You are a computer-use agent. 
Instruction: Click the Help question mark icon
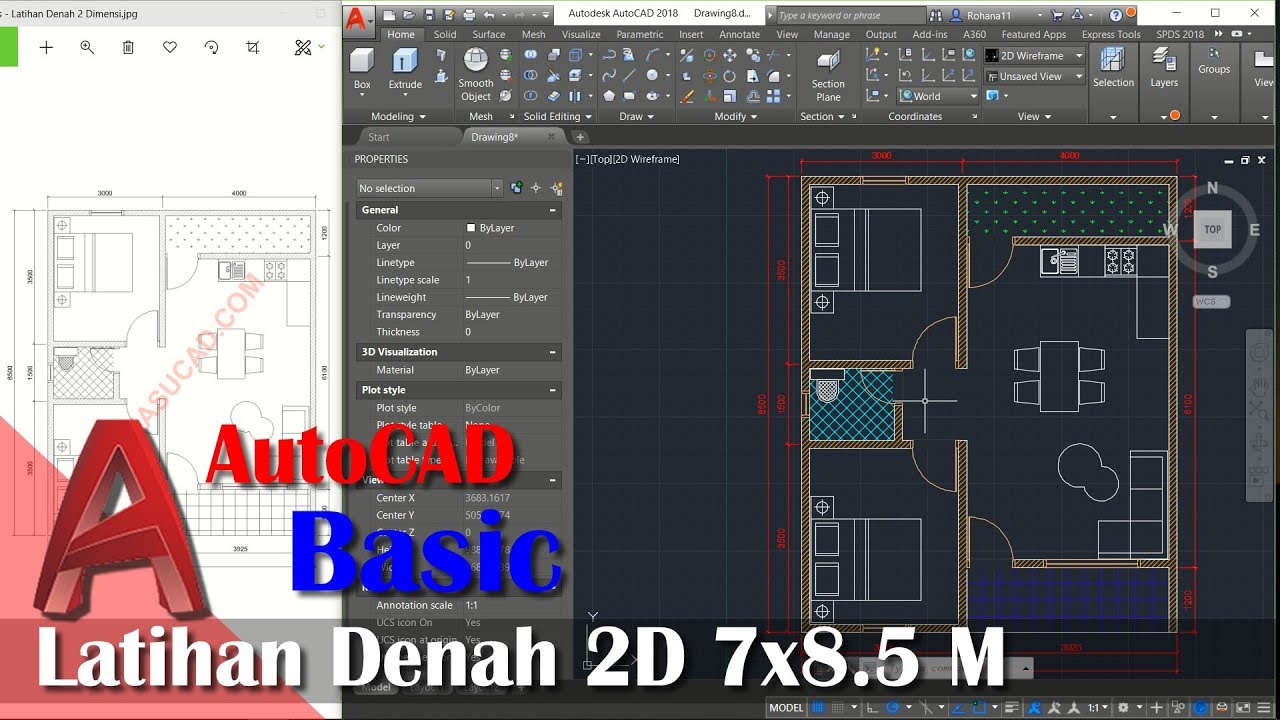tap(1116, 15)
